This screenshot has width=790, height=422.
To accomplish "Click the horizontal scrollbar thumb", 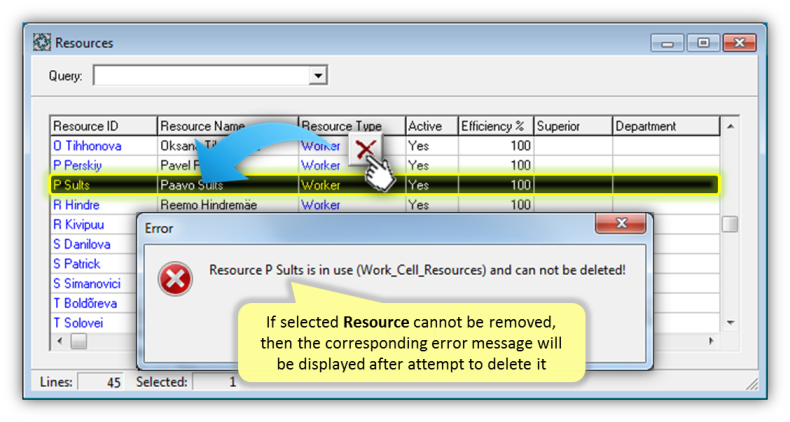I will [x=78, y=341].
